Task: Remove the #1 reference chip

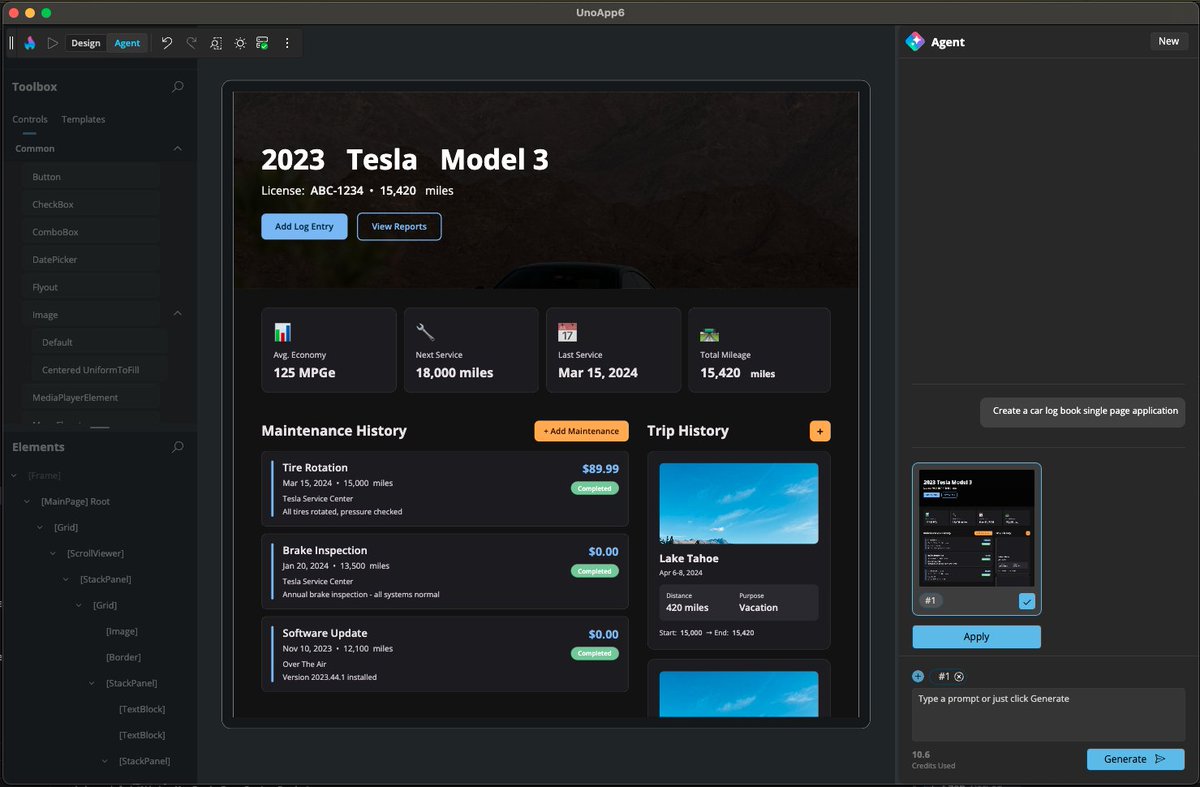Action: pyautogui.click(x=959, y=676)
